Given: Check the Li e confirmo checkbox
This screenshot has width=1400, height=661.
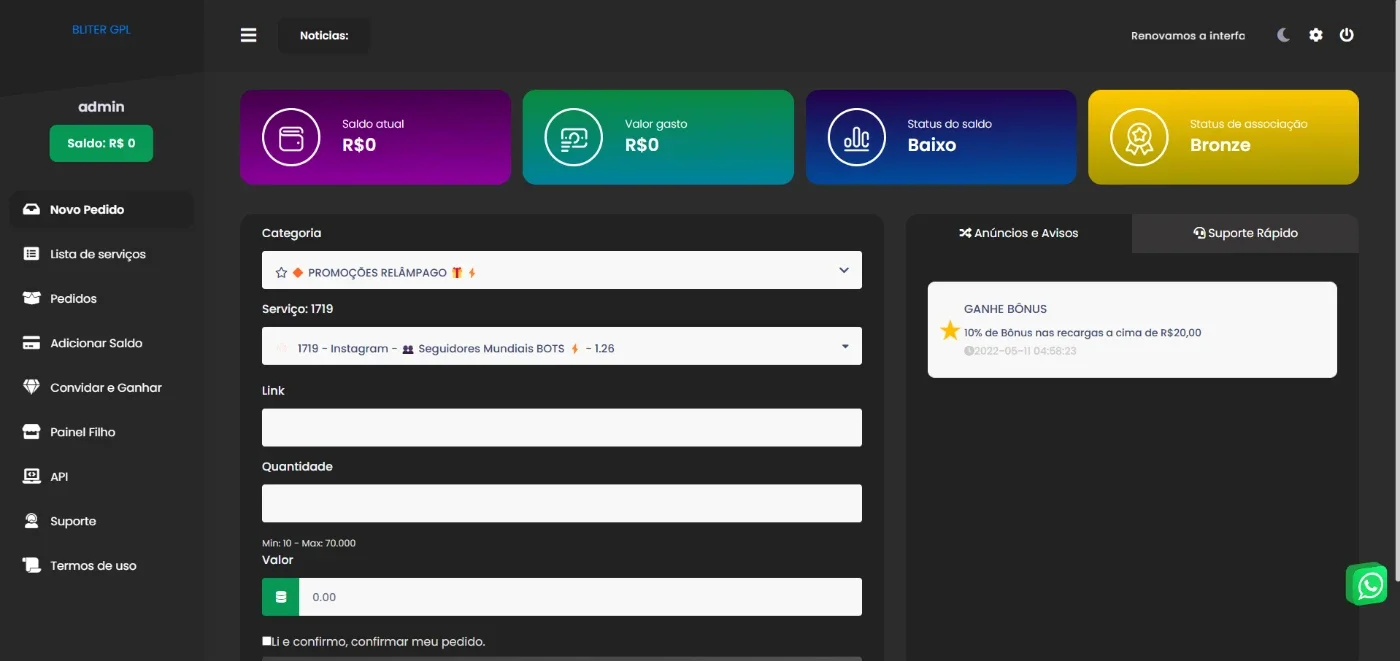Looking at the screenshot, I should click(x=267, y=641).
